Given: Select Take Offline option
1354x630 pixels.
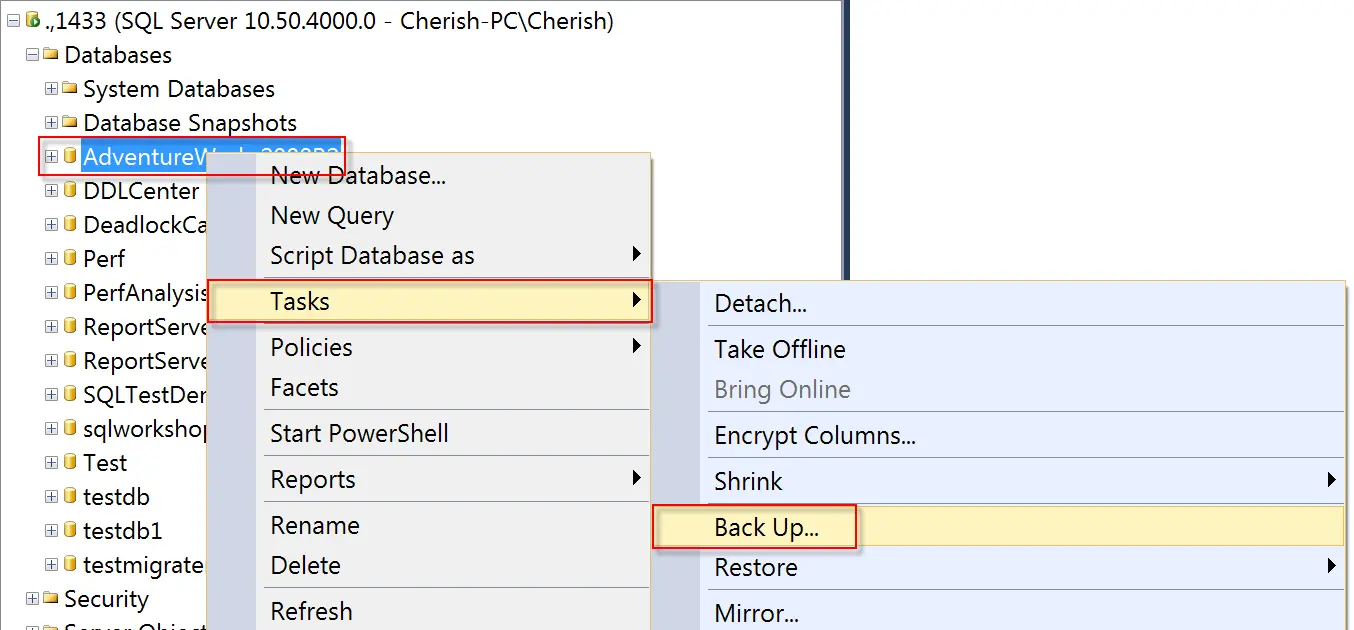Looking at the screenshot, I should (x=779, y=349).
